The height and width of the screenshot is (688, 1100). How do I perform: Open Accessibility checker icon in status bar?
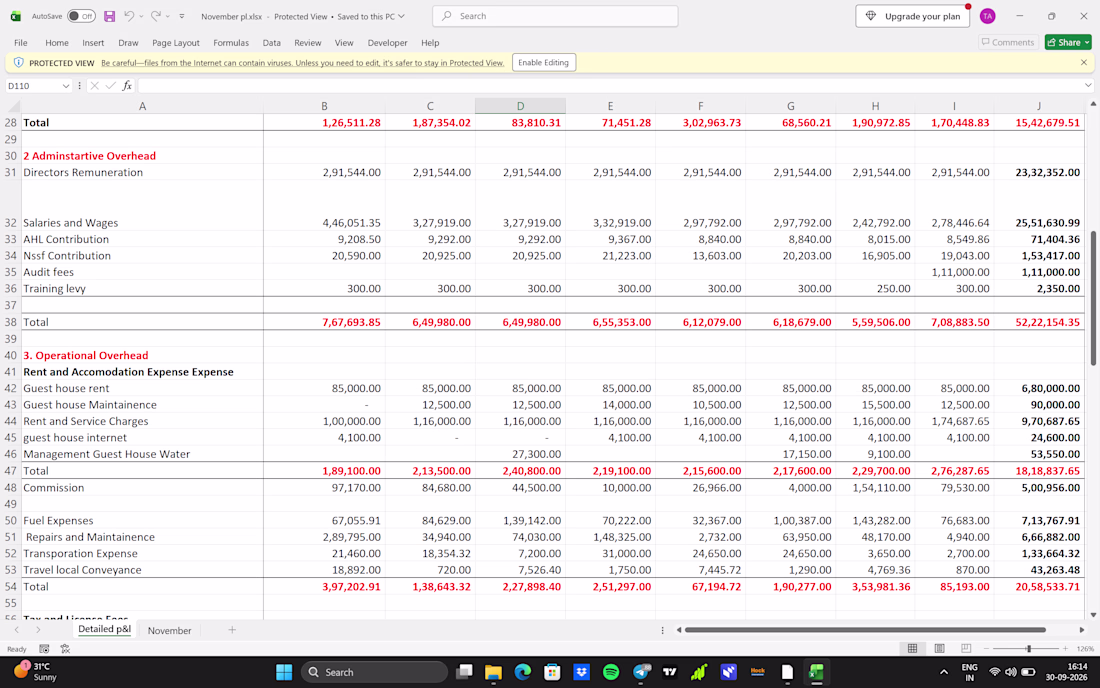click(65, 649)
